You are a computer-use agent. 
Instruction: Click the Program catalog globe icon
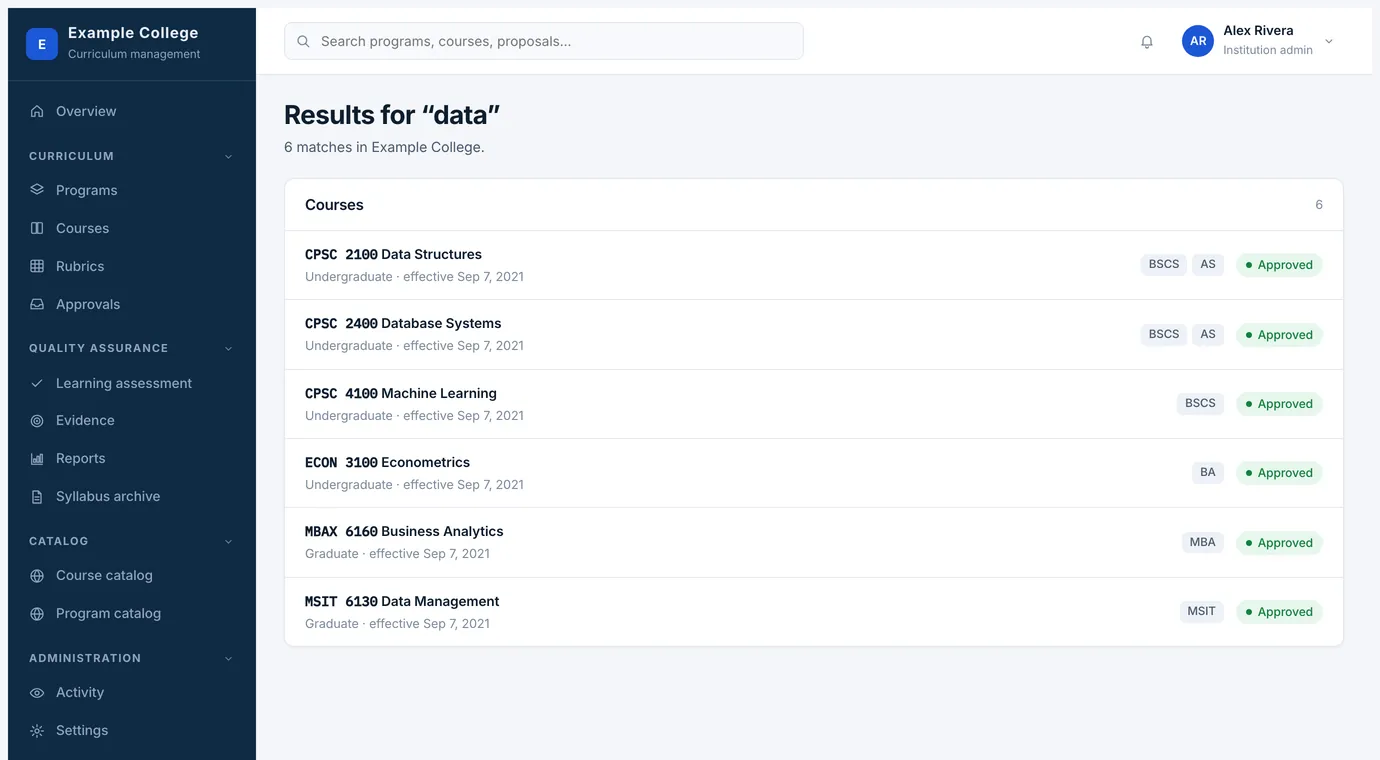tap(37, 614)
